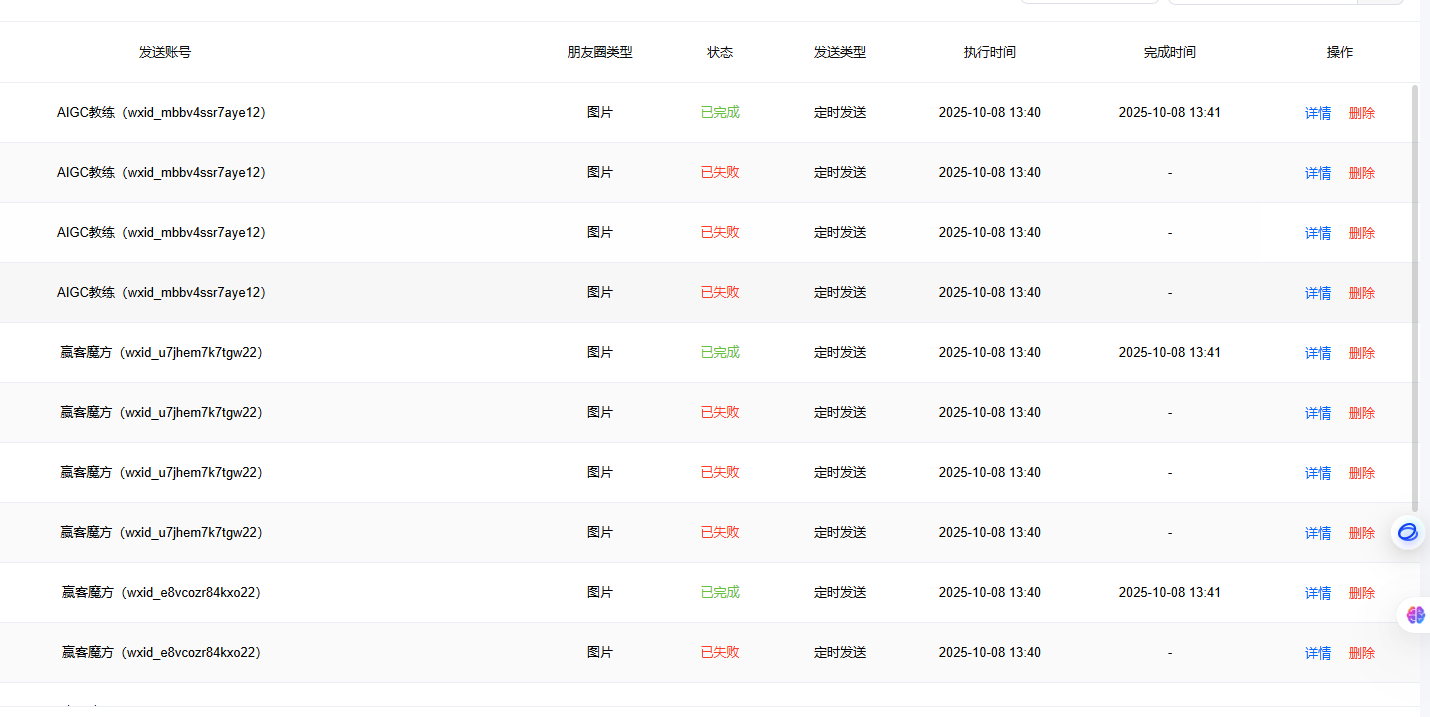Select account cell of completed wxid_u7jhem7k7tgw22 row
Viewport: 1430px width, 717px height.
point(161,352)
